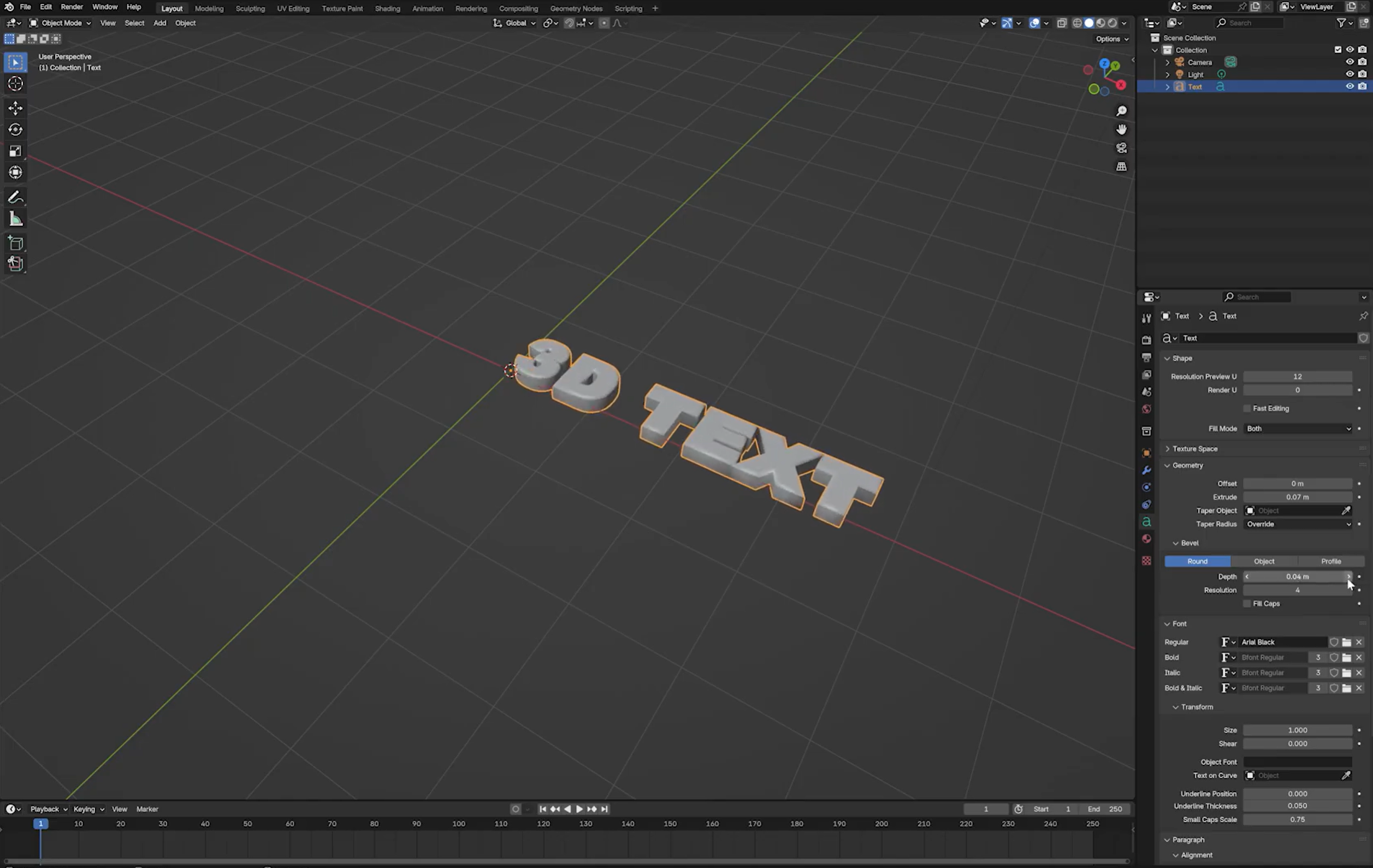
Task: Activate the Rotate tool
Action: 15,129
